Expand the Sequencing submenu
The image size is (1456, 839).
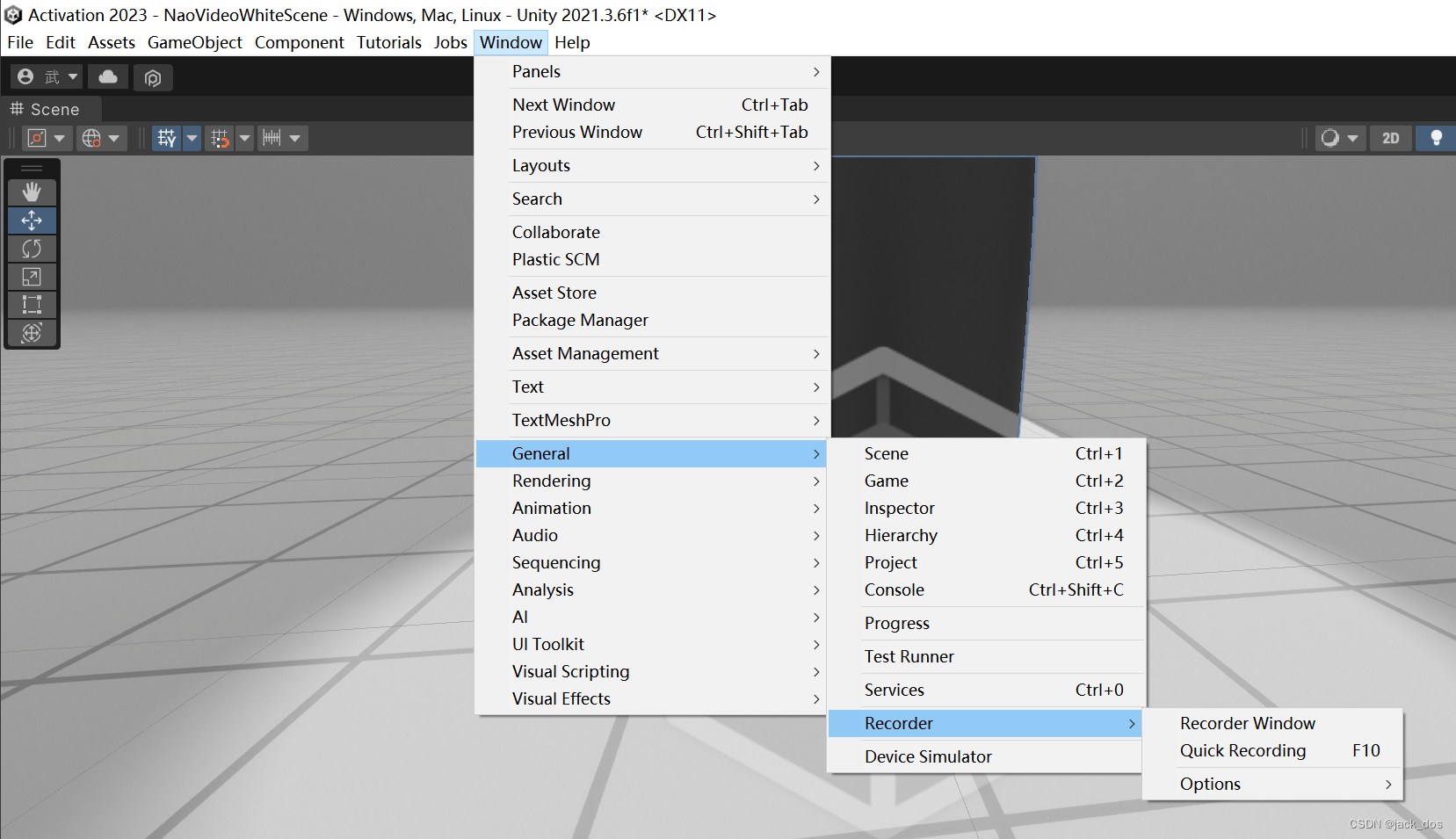point(652,562)
